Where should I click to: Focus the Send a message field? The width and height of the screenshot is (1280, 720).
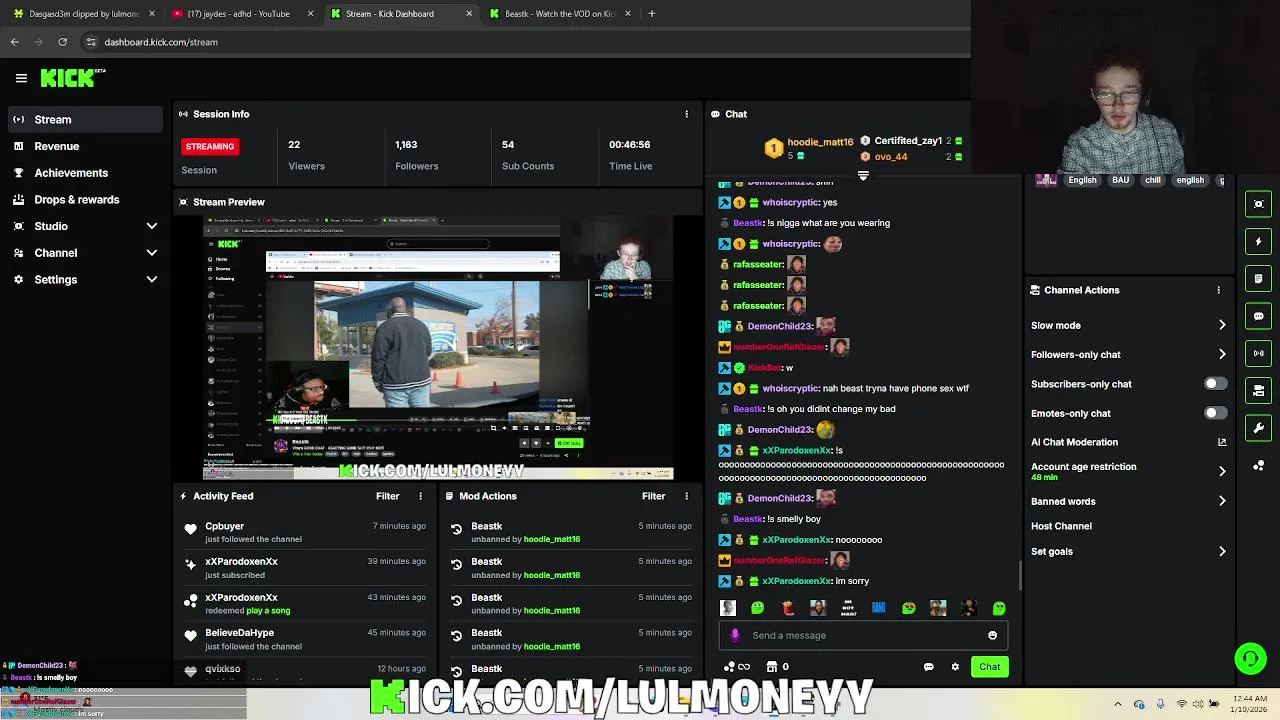click(863, 635)
